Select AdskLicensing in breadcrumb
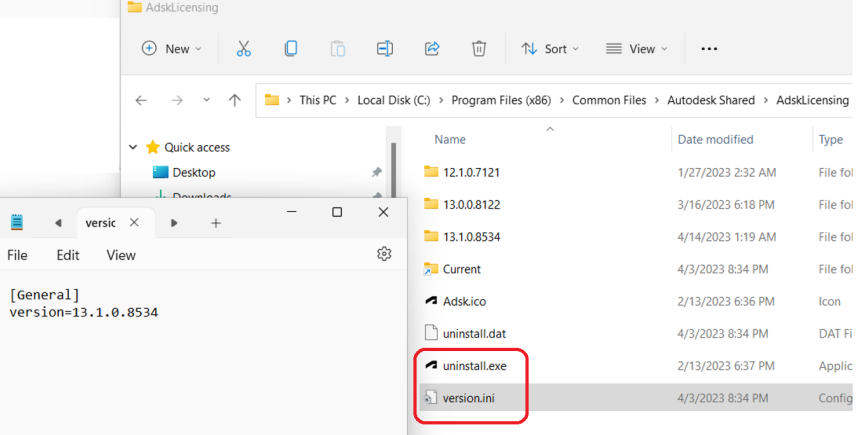This screenshot has height=435, width=859. pyautogui.click(x=812, y=100)
